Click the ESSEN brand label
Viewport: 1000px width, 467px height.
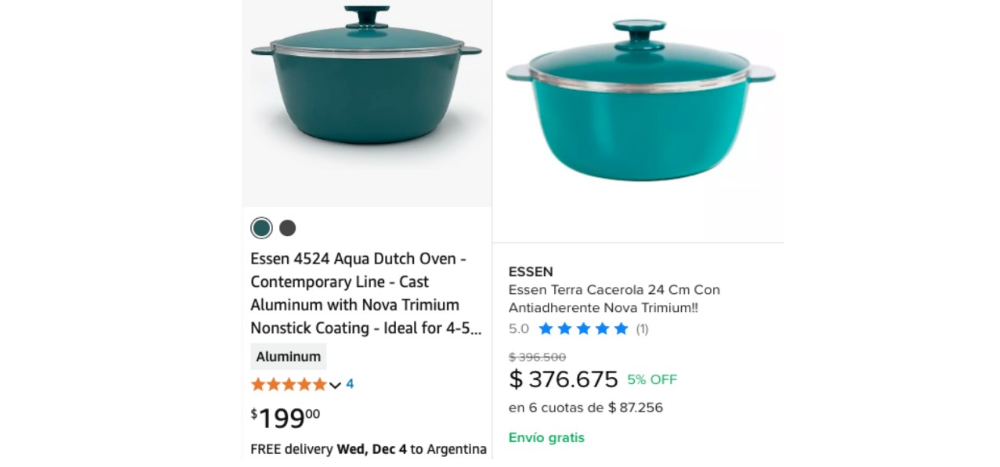(530, 272)
